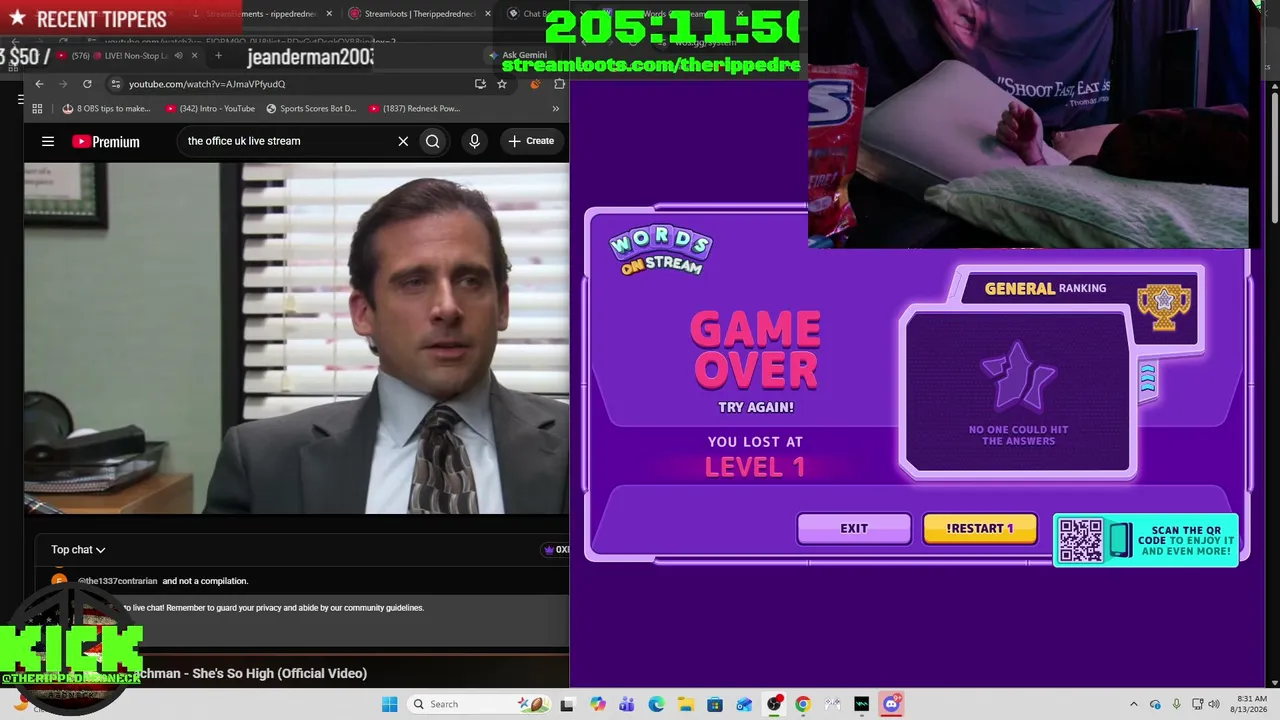1280x720 pixels.
Task: Install the app from the address bar
Action: tap(480, 84)
